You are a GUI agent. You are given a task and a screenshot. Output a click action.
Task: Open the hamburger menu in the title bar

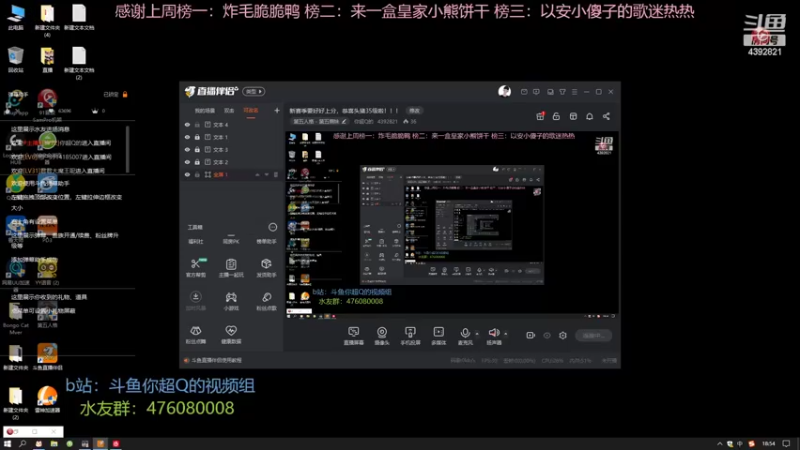574,92
